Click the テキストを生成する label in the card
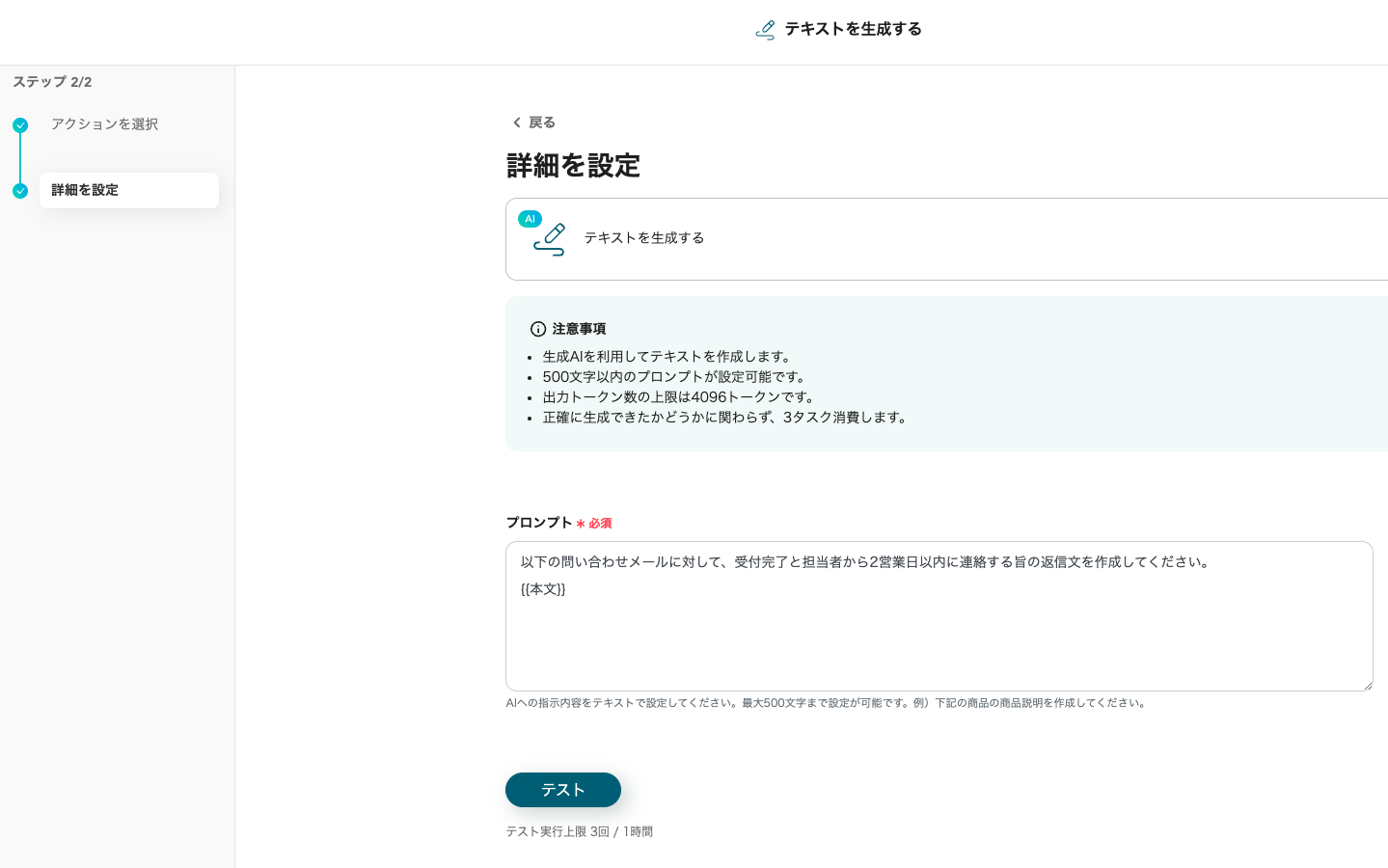Screen dimensions: 1388x868 click(x=643, y=238)
